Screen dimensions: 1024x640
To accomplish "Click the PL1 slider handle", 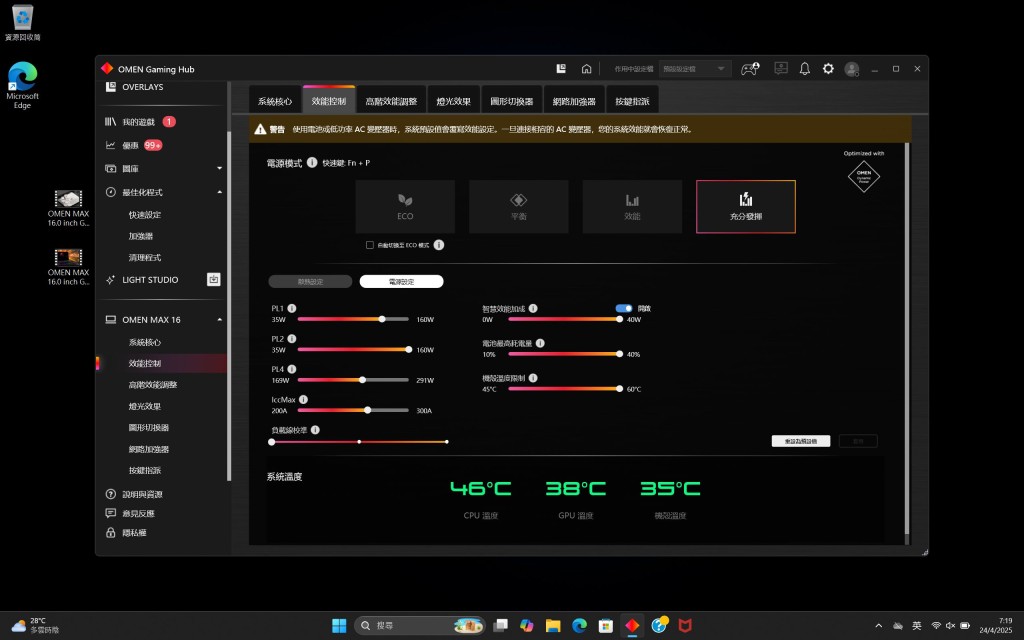I will click(x=382, y=319).
